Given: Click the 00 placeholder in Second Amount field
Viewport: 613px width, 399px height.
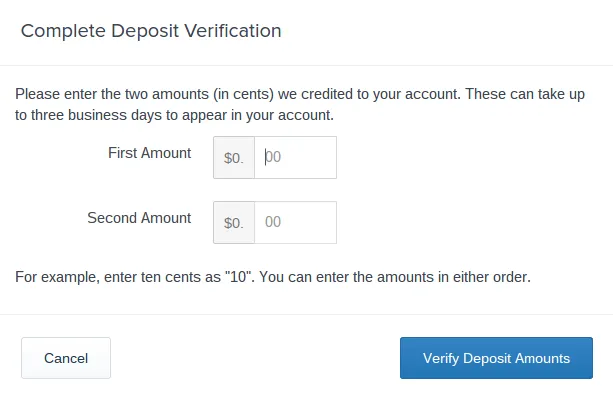Looking at the screenshot, I should 273,222.
